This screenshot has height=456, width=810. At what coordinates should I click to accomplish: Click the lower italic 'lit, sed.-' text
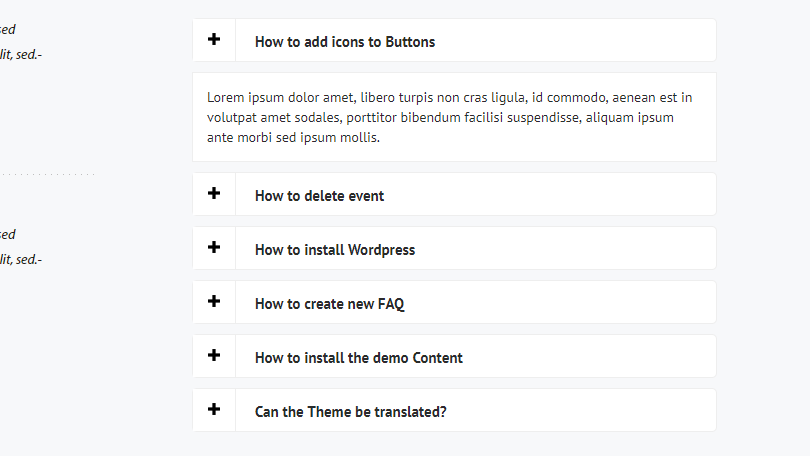21,260
